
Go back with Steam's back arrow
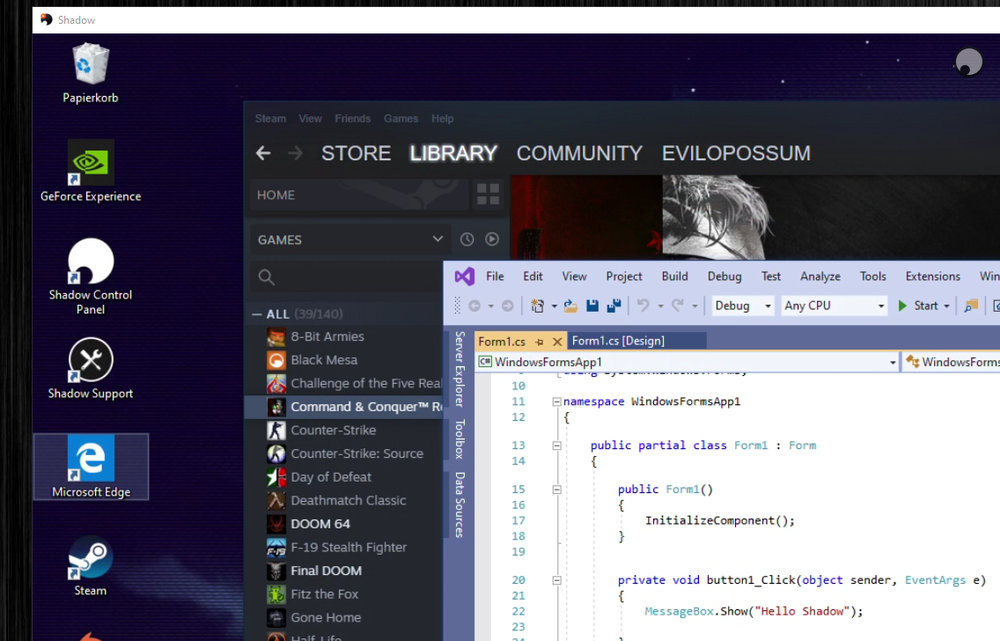(x=263, y=153)
